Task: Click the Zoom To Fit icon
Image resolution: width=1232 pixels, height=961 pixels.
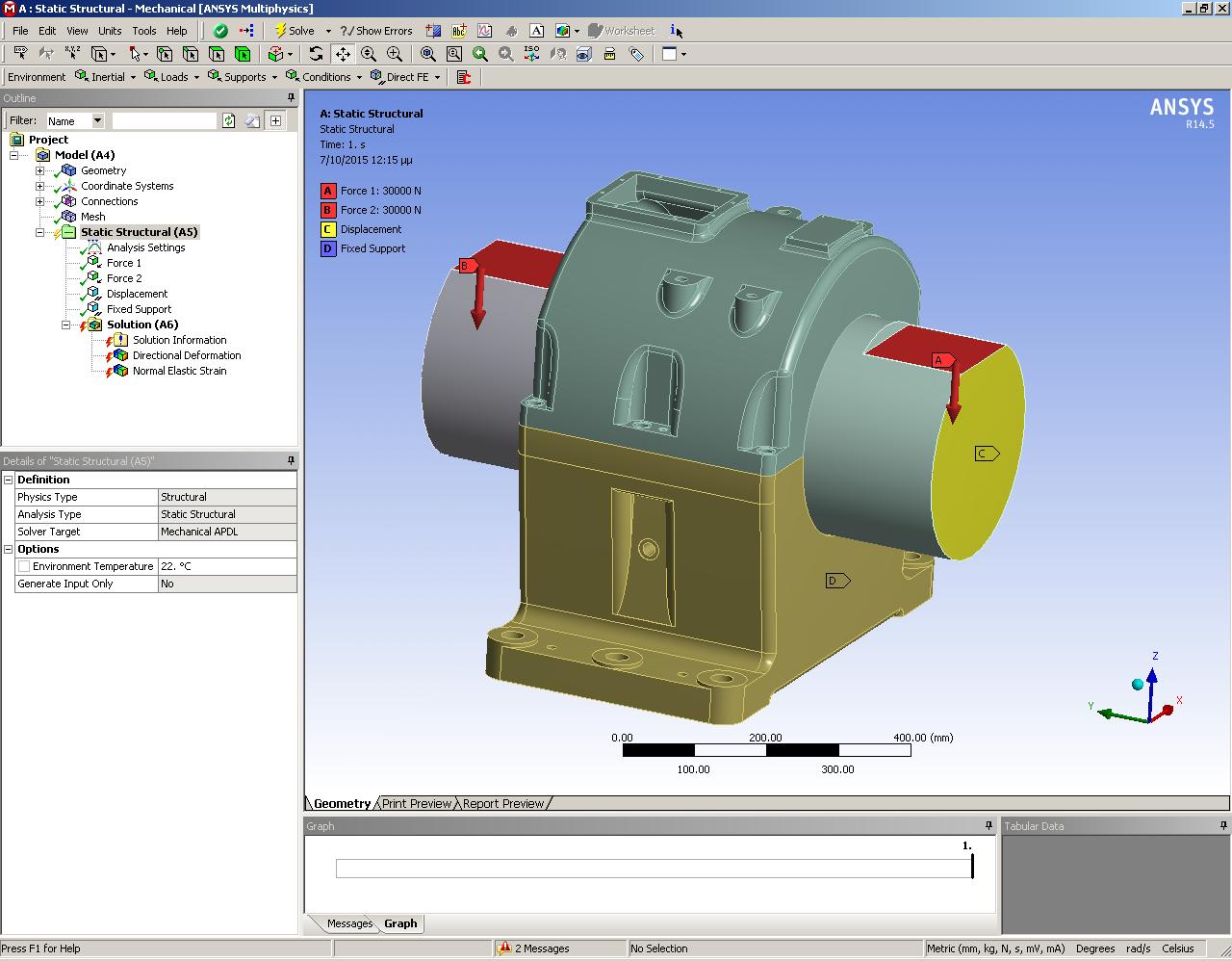Action: coord(427,54)
